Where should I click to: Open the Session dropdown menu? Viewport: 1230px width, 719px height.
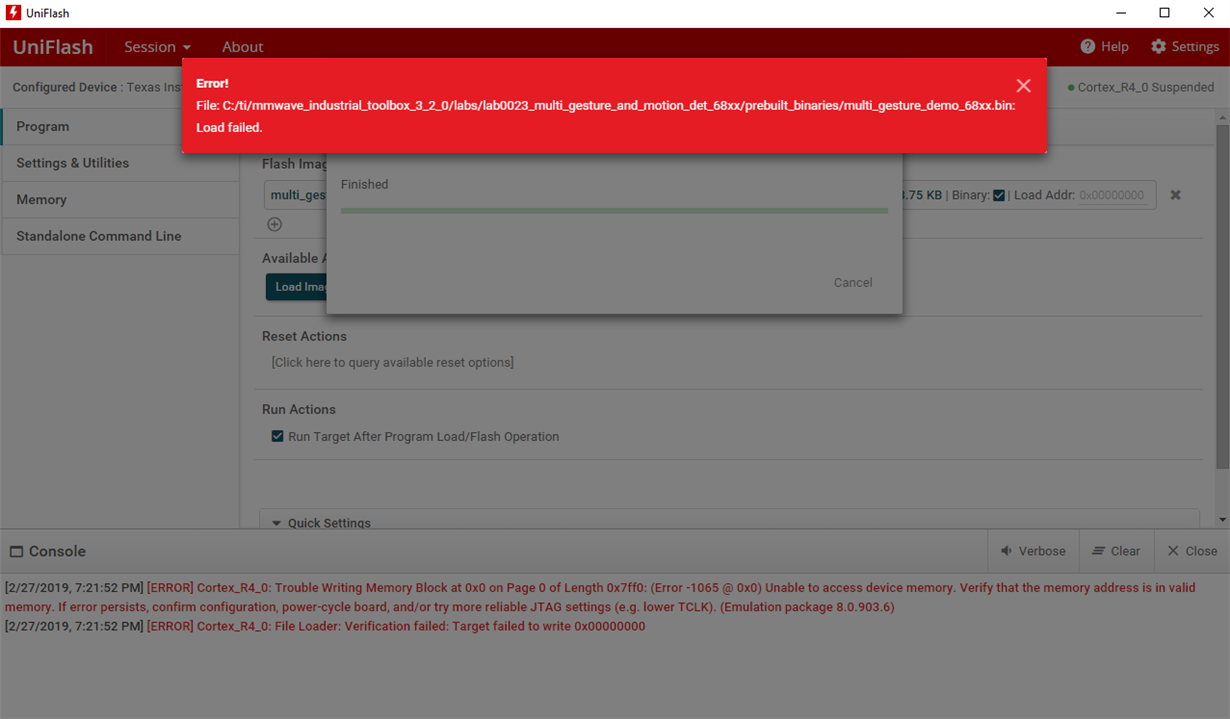pyautogui.click(x=157, y=46)
